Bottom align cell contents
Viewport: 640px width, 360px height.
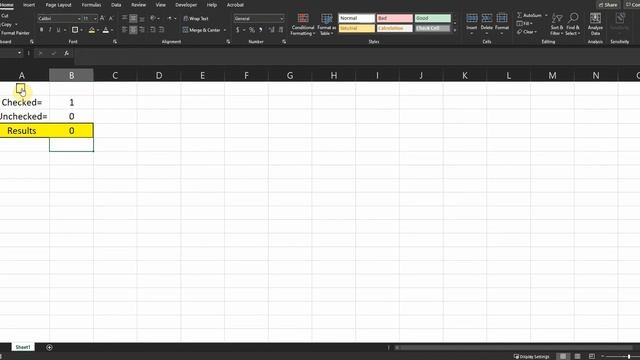[142, 18]
